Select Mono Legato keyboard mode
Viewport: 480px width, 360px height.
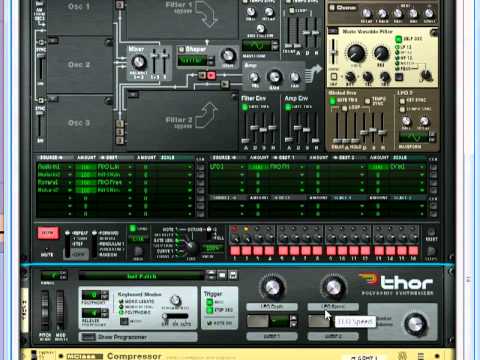(121, 301)
